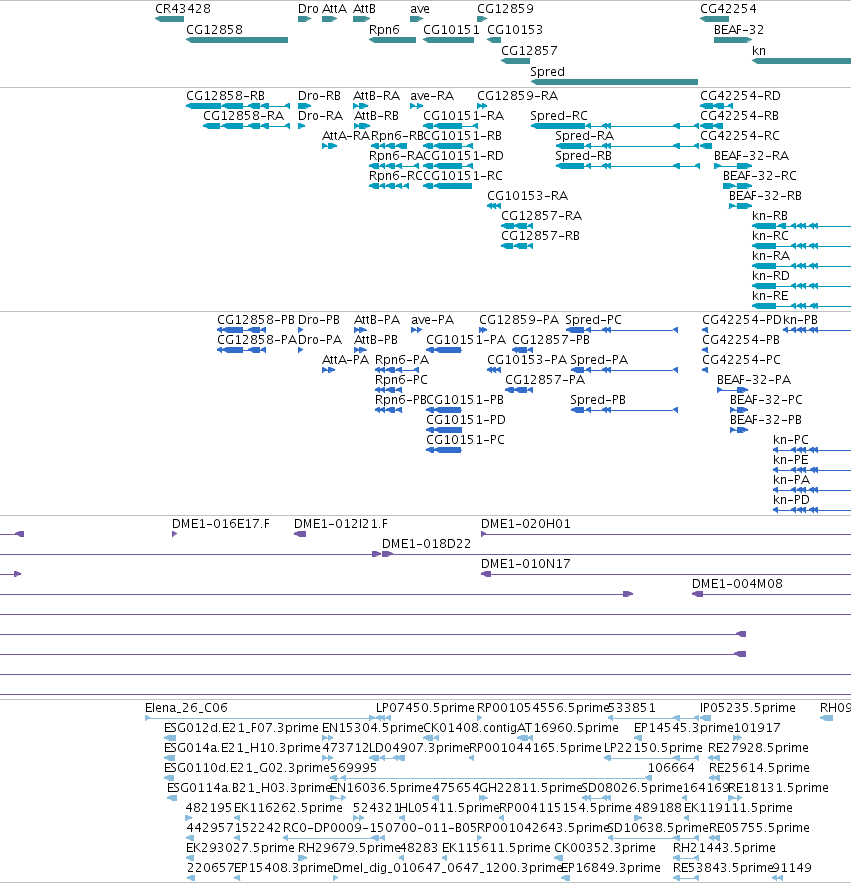
Task: Select the BEAF-32-RA transcript label
Action: (751, 156)
